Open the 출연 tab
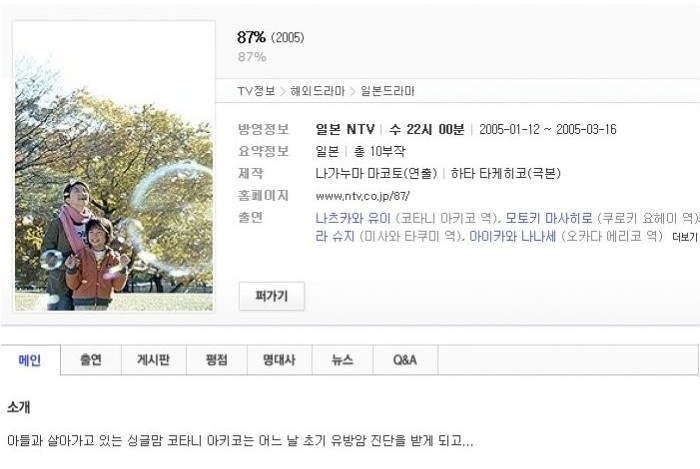 (91, 360)
